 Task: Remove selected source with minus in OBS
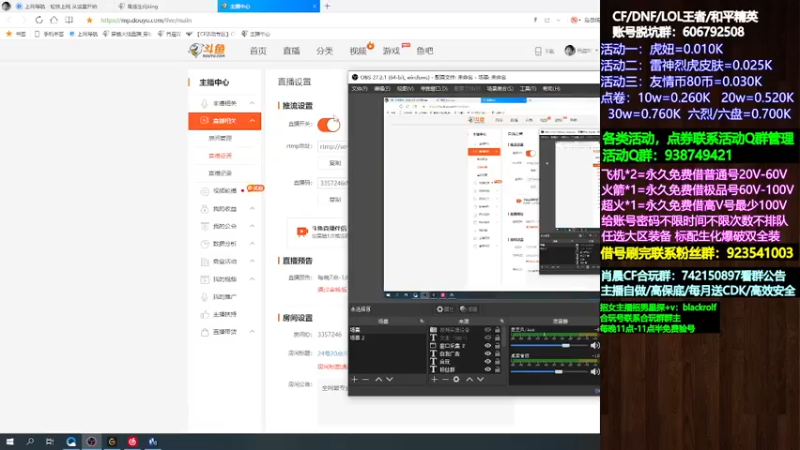point(445,379)
